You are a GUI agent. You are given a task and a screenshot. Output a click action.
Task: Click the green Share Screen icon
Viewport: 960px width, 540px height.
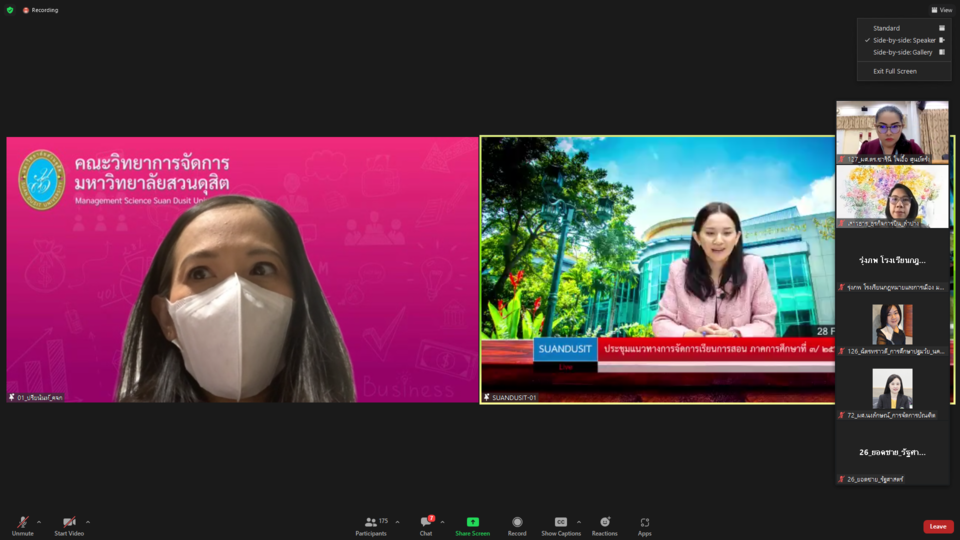[x=473, y=522]
